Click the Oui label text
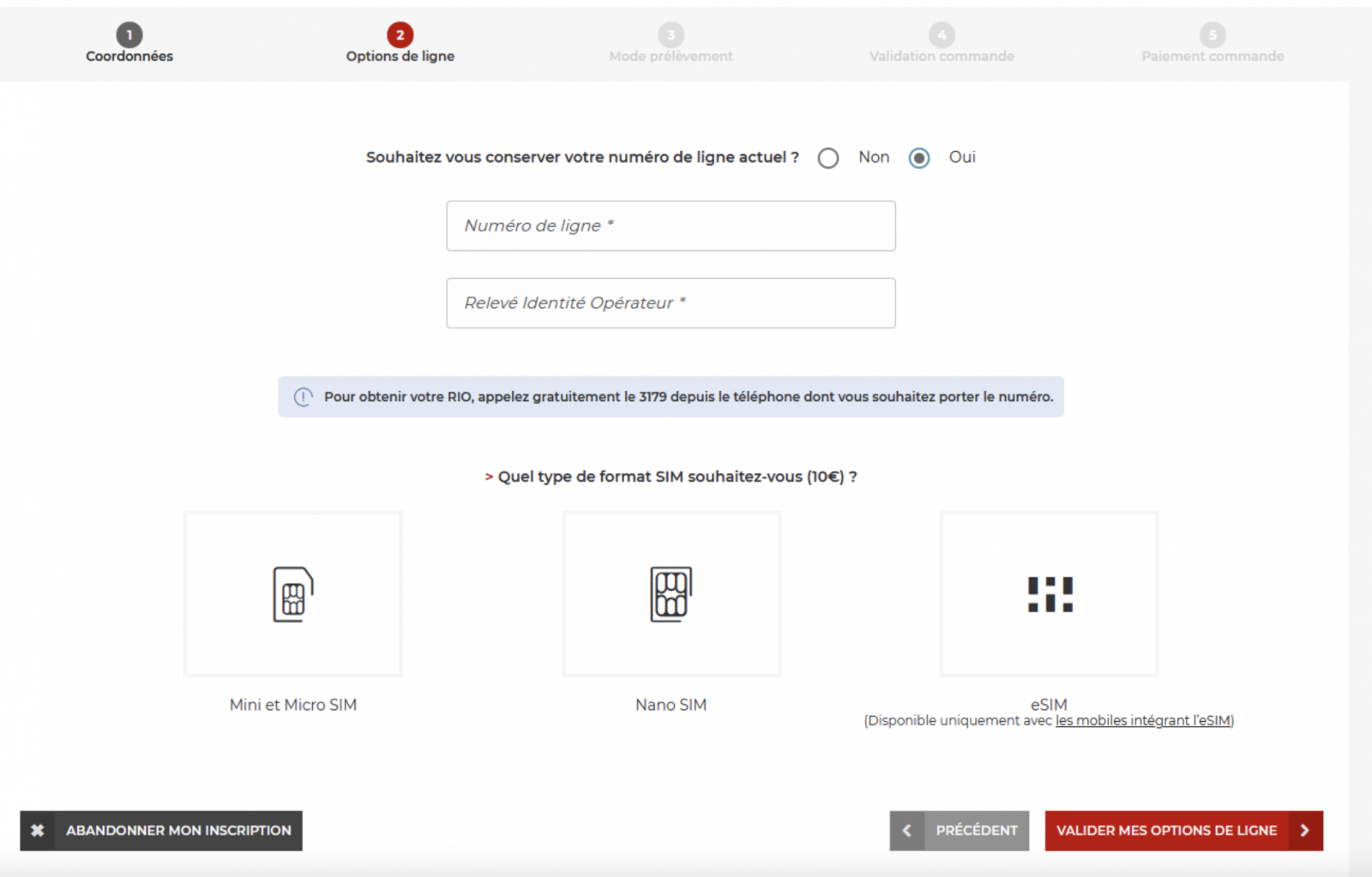1372x877 pixels. (962, 157)
